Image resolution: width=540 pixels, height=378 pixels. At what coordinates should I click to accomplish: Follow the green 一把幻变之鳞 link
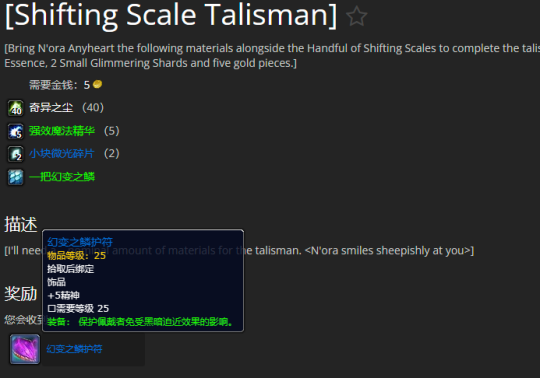click(62, 177)
